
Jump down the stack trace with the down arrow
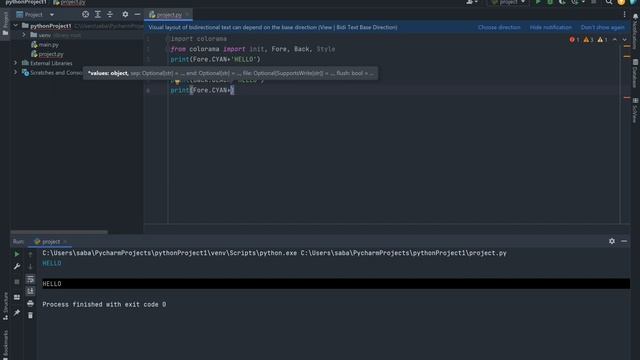30,267
